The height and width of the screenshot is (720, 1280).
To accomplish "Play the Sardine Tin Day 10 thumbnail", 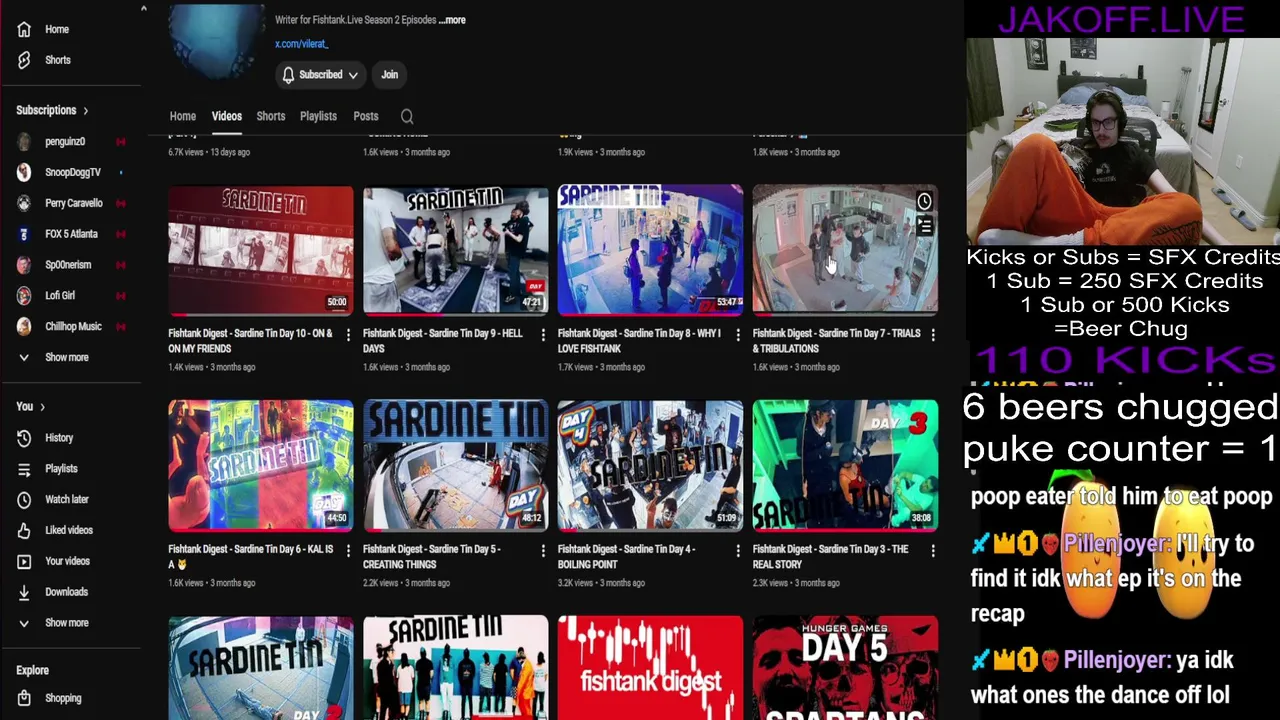I will (x=260, y=250).
